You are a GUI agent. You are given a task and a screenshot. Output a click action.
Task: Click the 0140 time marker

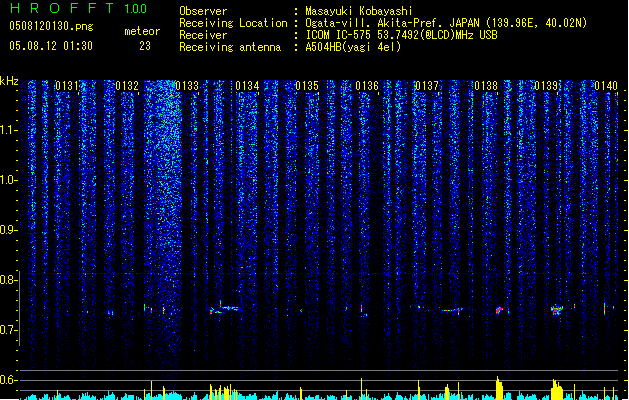point(606,86)
